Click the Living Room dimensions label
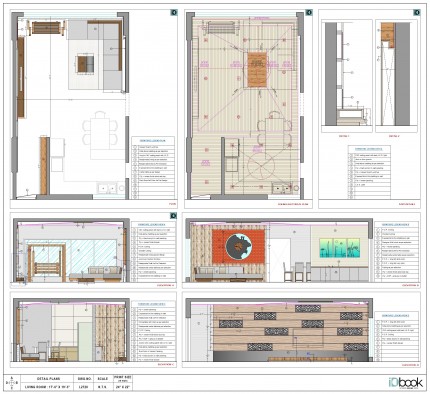The width and height of the screenshot is (430, 394). tap(48, 387)
